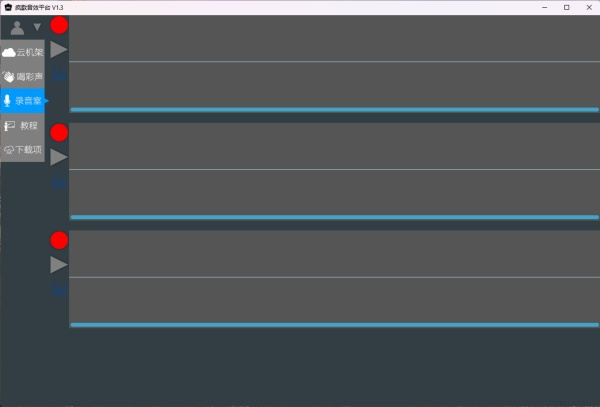Click the first track's blue progress bar
The image size is (600, 407).
point(334,109)
